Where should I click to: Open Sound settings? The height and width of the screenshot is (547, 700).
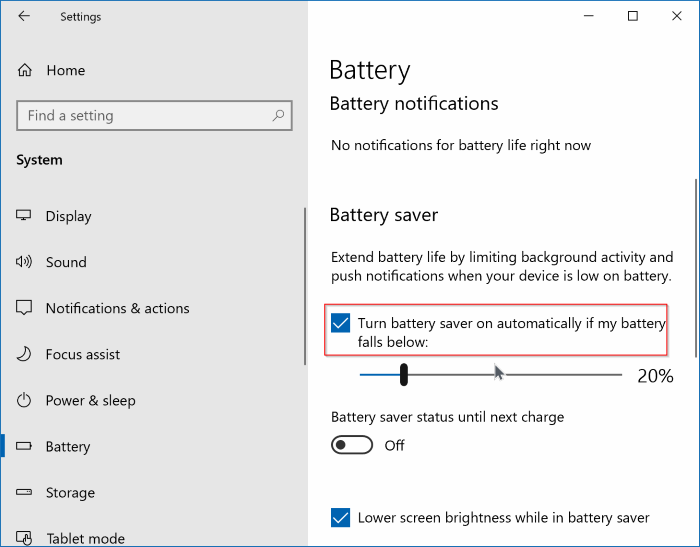point(153,262)
